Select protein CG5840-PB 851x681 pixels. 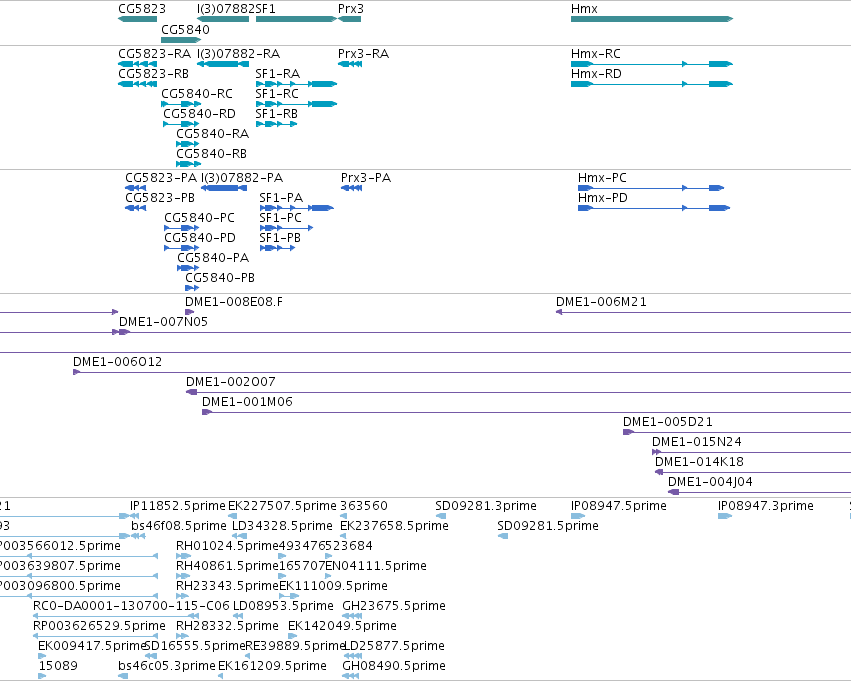coord(192,289)
